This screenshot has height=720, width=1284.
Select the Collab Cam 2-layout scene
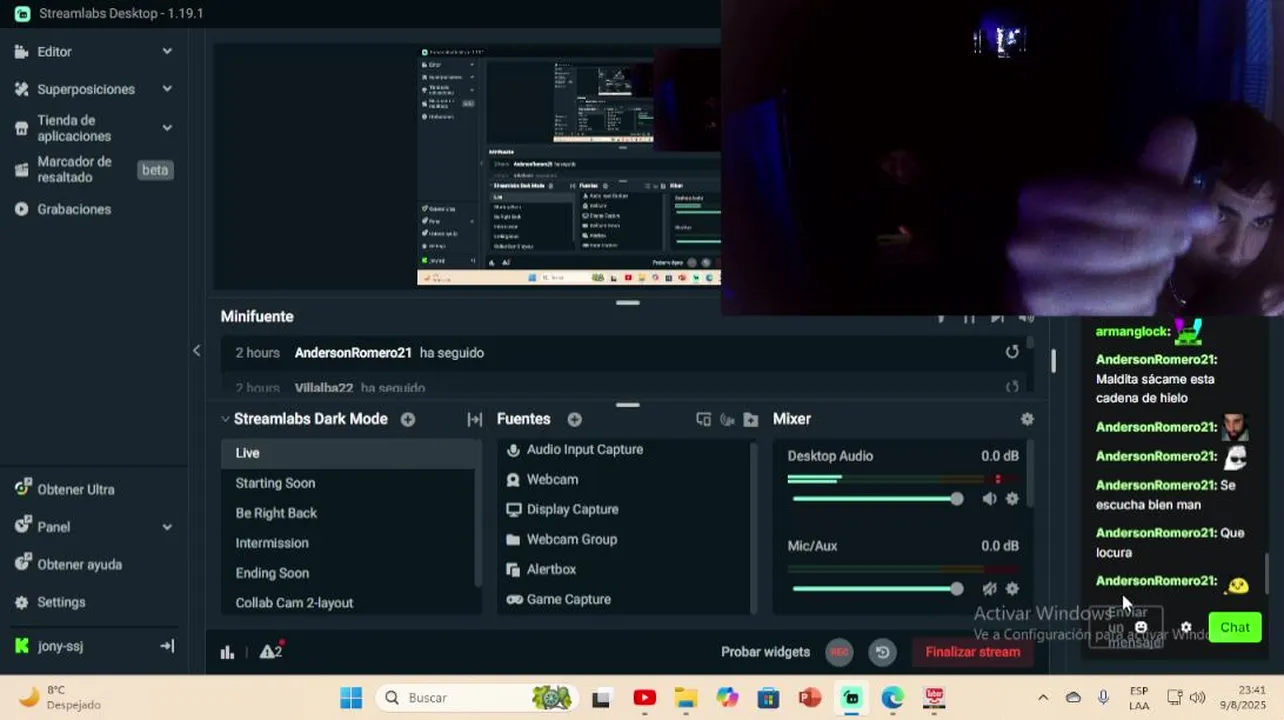pyautogui.click(x=350, y=603)
